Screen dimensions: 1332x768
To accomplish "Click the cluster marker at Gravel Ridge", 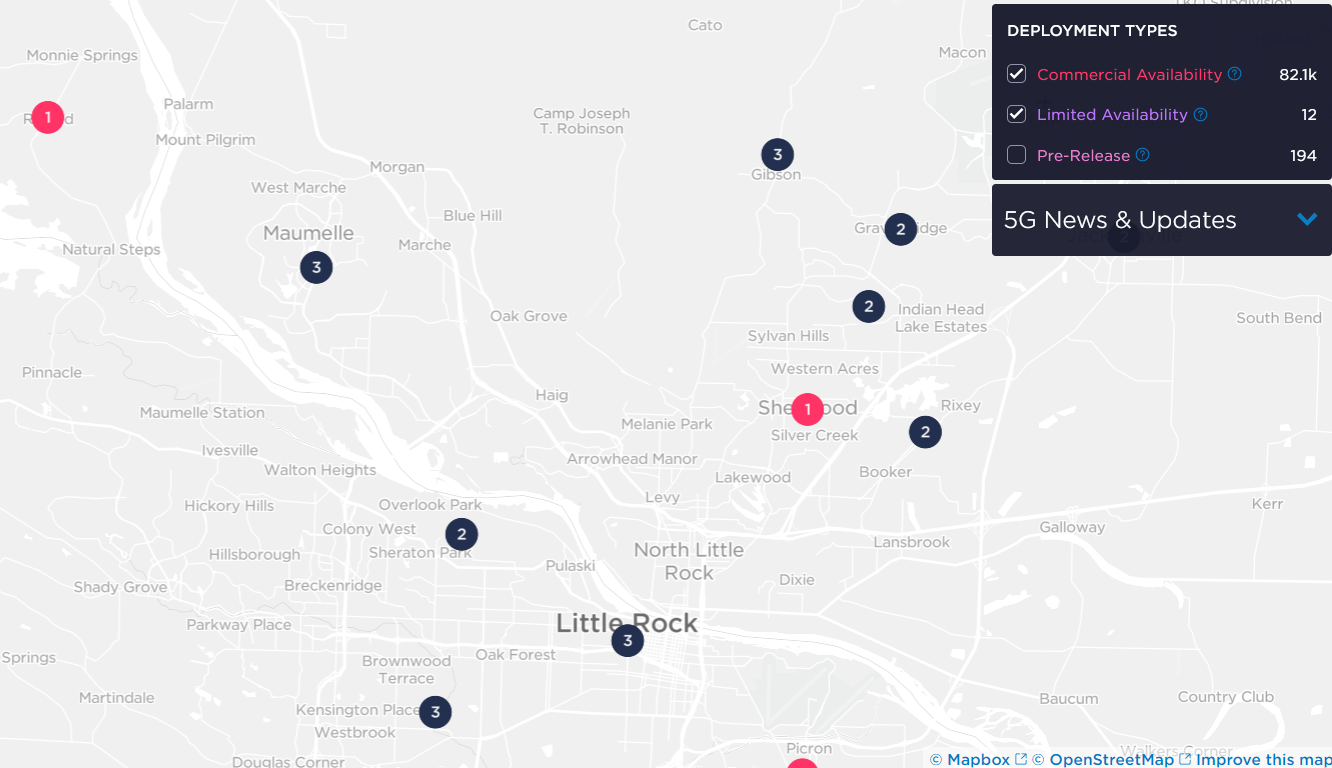I will pos(900,229).
